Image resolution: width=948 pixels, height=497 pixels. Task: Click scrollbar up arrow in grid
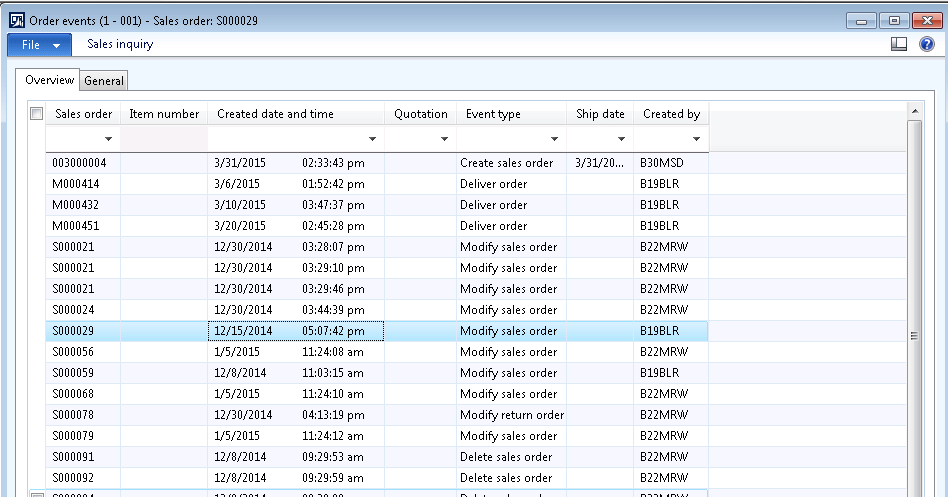(913, 111)
